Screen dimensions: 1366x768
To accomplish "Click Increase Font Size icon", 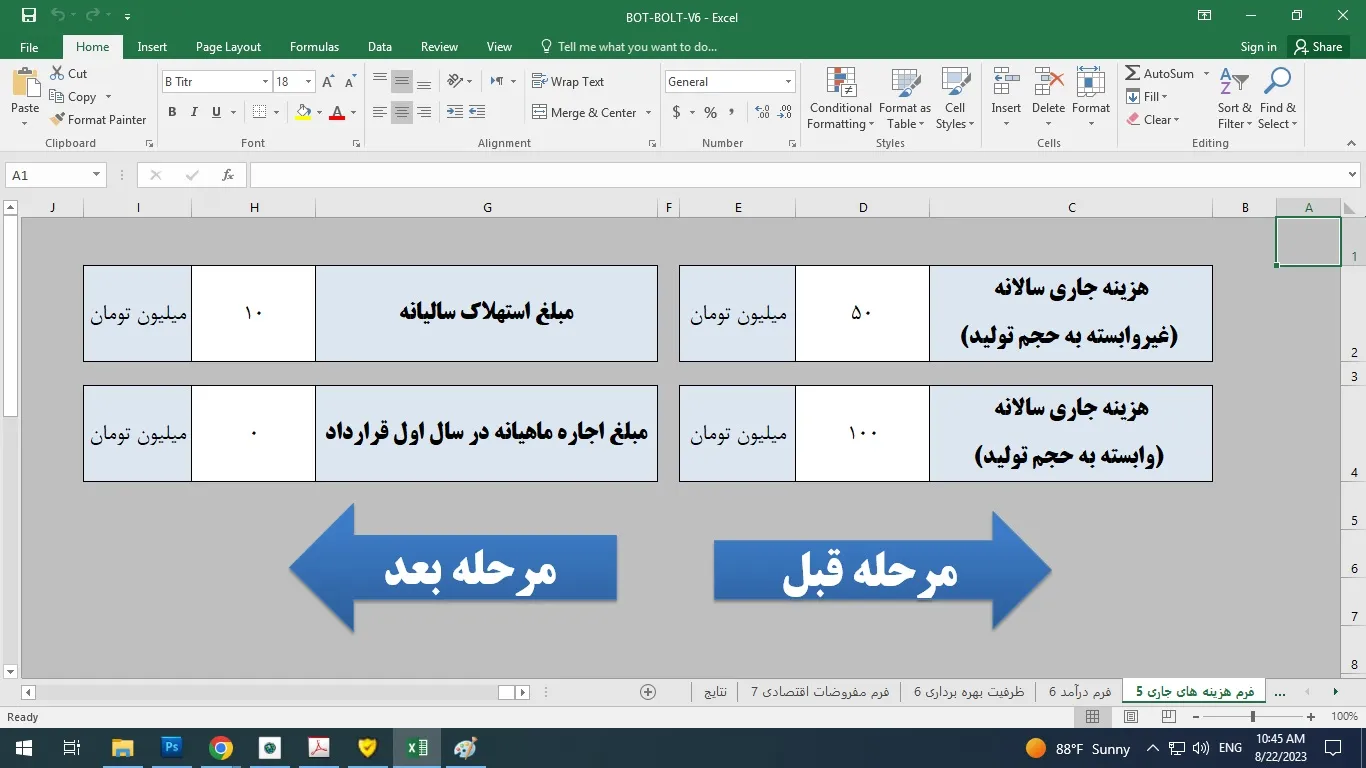I will coord(329,82).
